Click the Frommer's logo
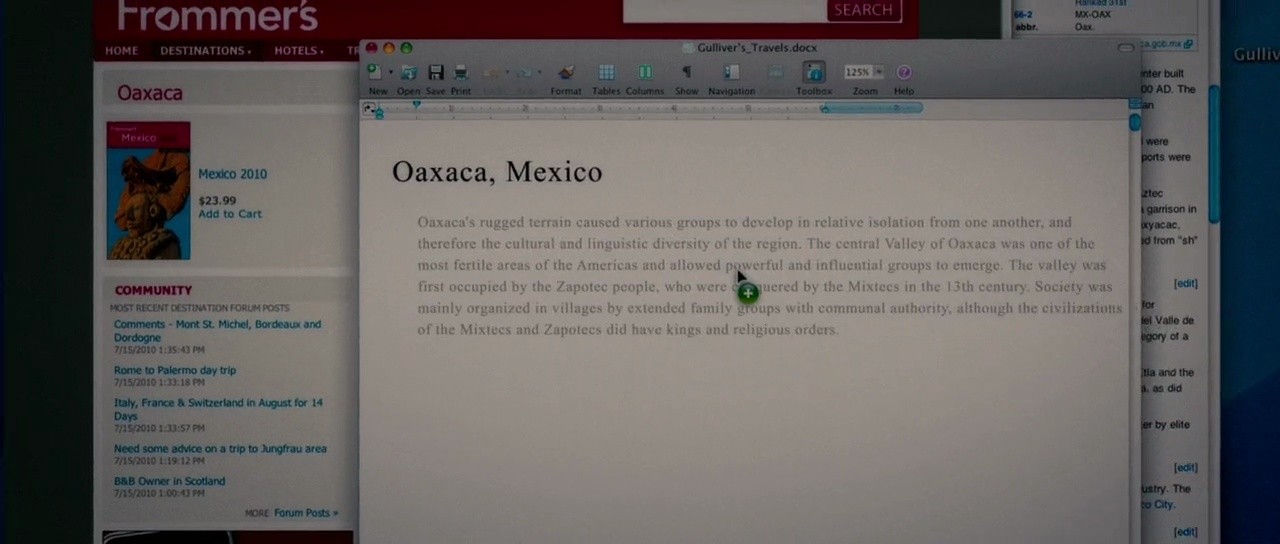Image resolution: width=1280 pixels, height=544 pixels. tap(216, 15)
